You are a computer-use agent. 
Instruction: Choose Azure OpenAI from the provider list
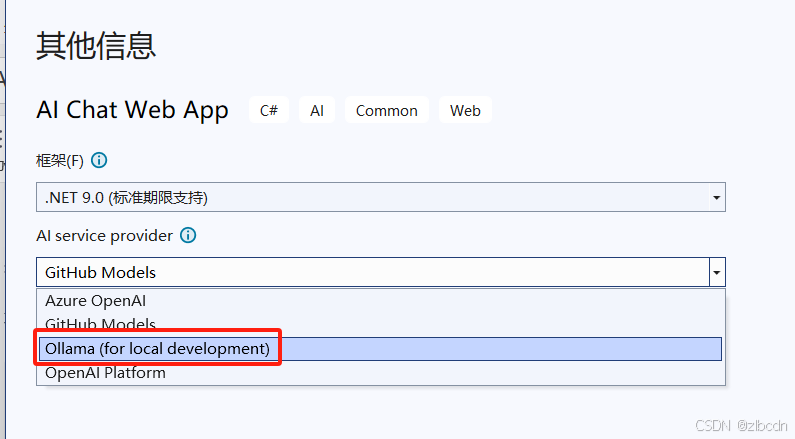pos(381,301)
